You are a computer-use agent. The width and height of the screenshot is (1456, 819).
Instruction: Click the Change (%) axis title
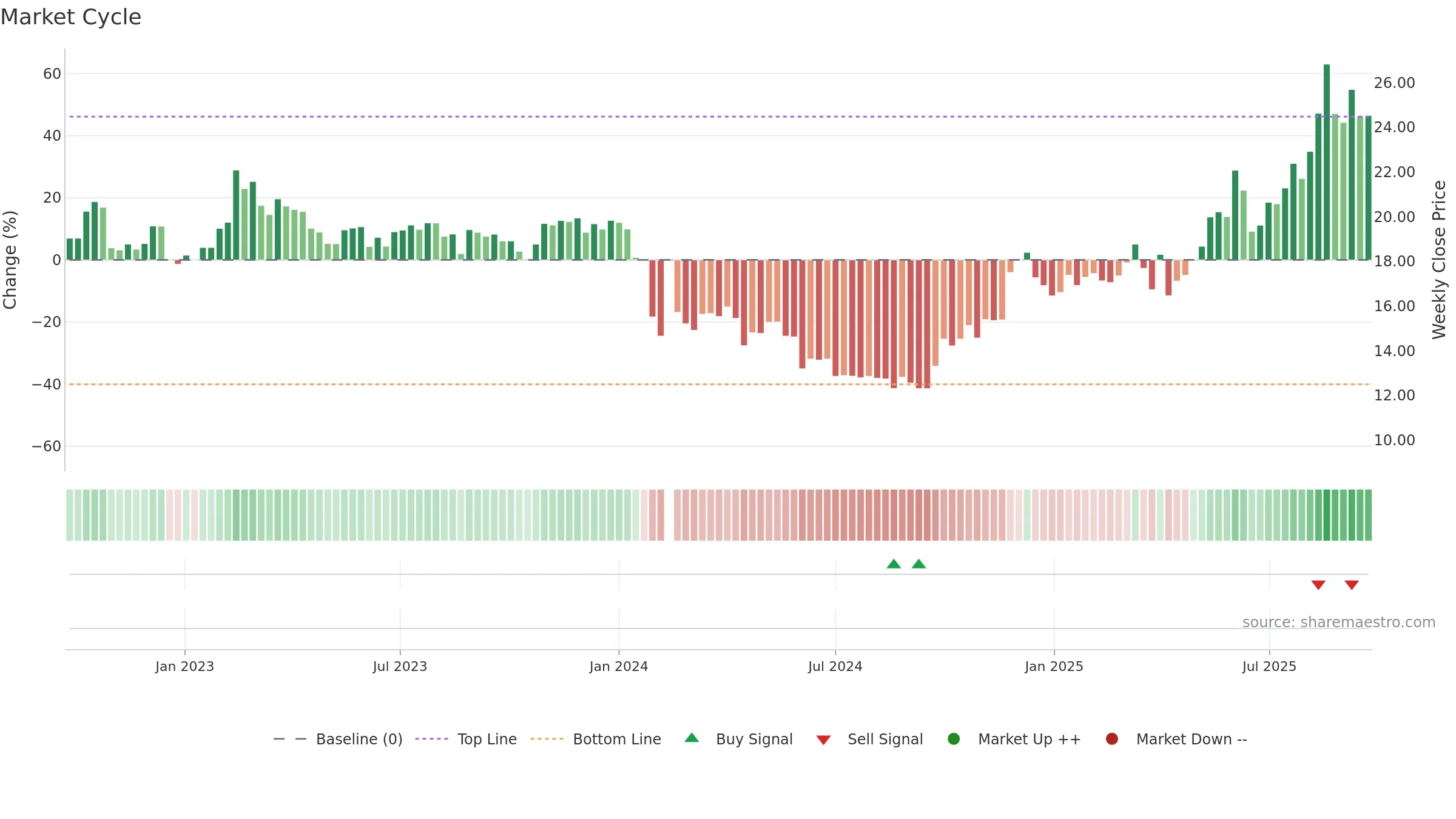[x=10, y=260]
